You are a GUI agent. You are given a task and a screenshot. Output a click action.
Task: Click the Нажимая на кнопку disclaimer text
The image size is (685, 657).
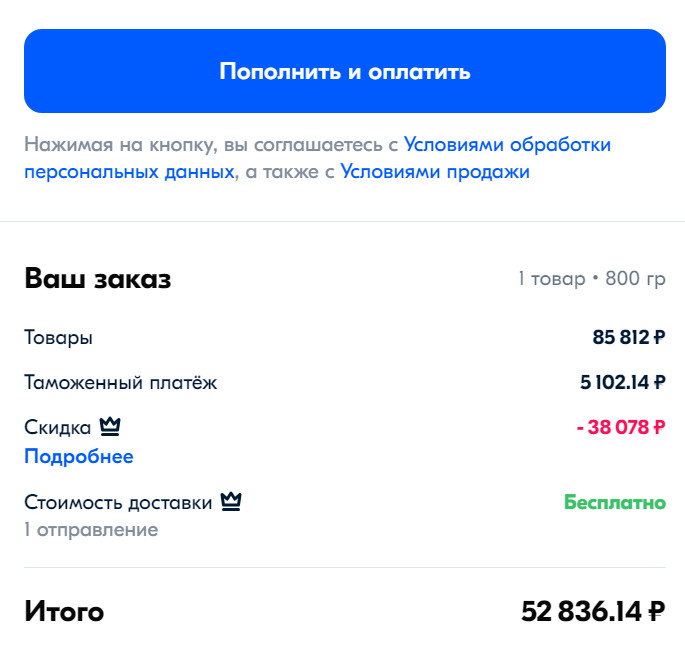tap(210, 145)
